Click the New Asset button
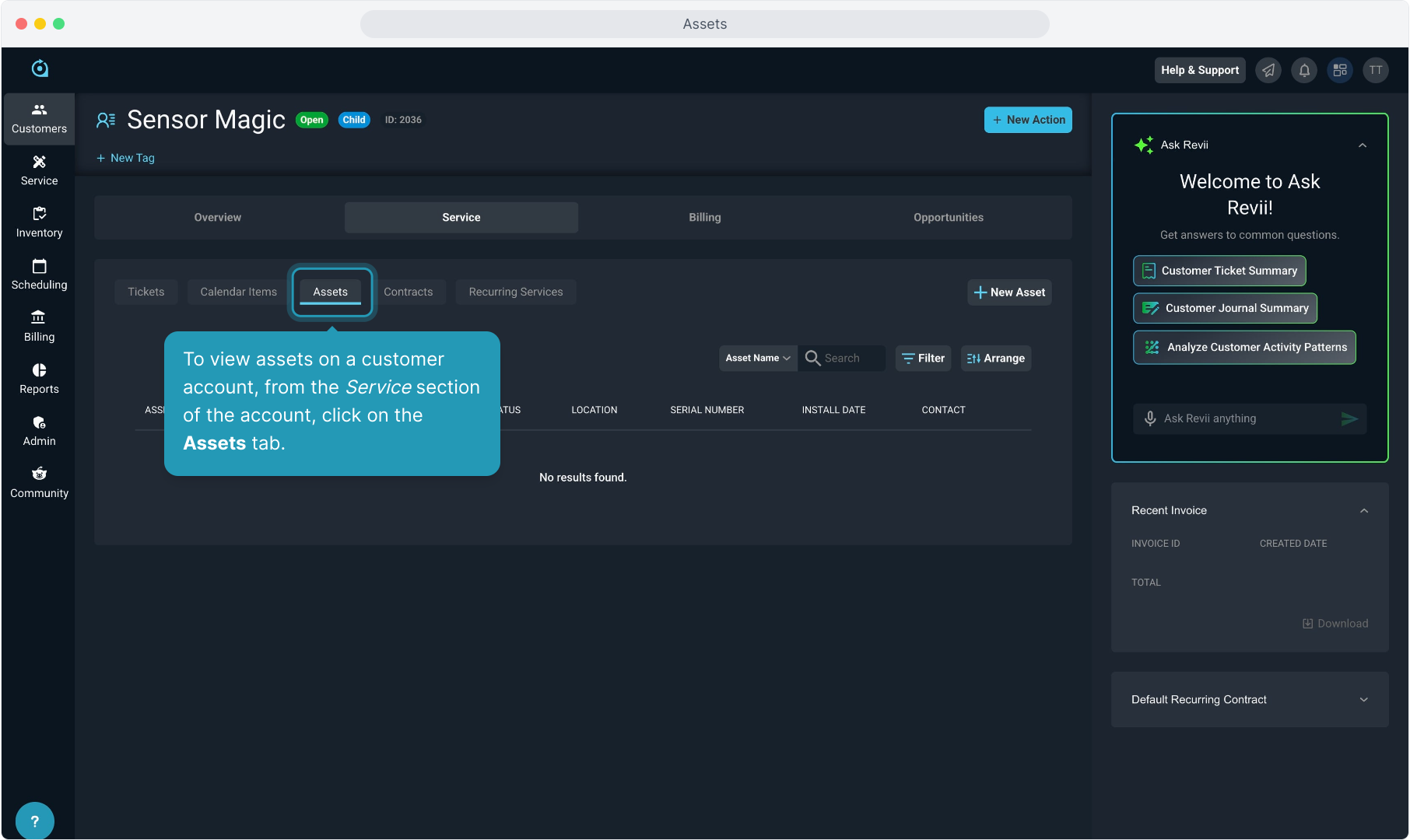The image size is (1410, 840). (x=1009, y=292)
